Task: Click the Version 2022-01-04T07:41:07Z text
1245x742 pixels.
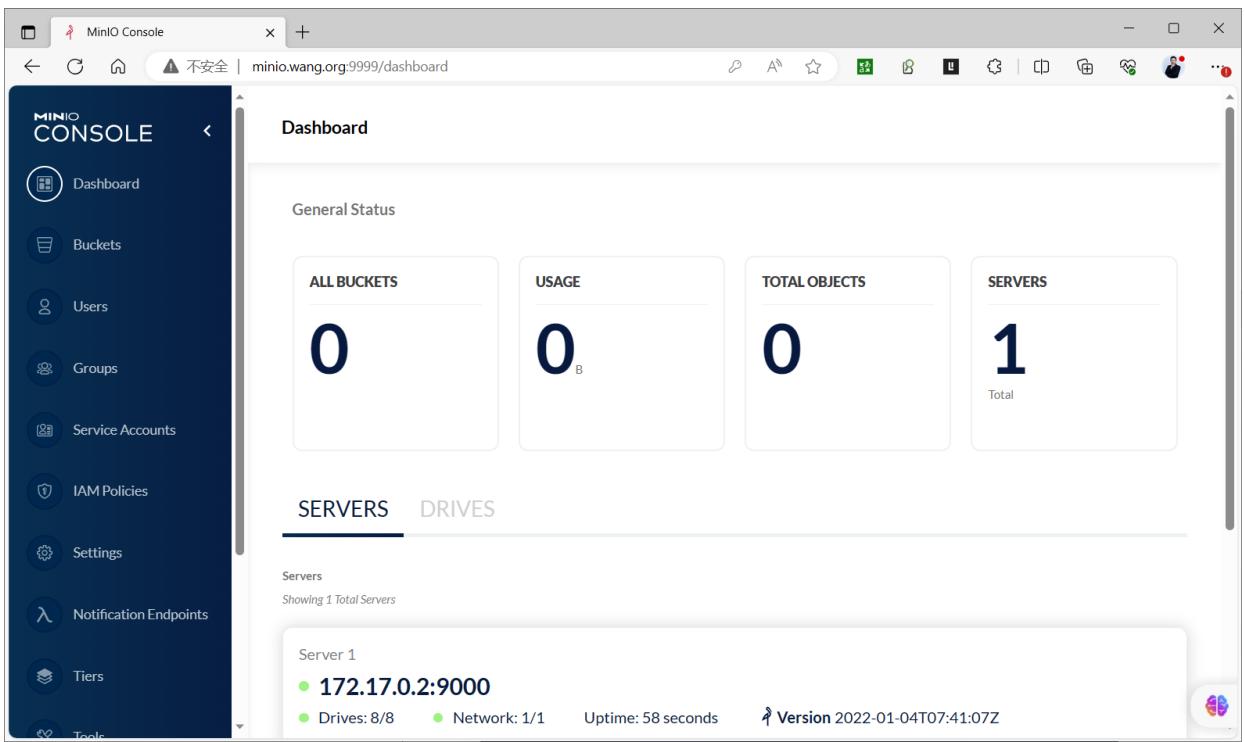Action: click(x=889, y=718)
